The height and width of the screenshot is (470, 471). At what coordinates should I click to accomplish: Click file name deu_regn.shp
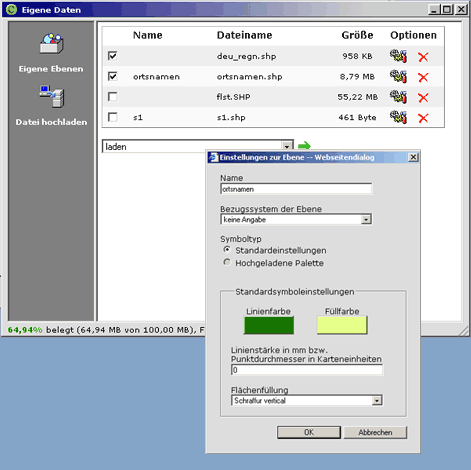pos(246,56)
